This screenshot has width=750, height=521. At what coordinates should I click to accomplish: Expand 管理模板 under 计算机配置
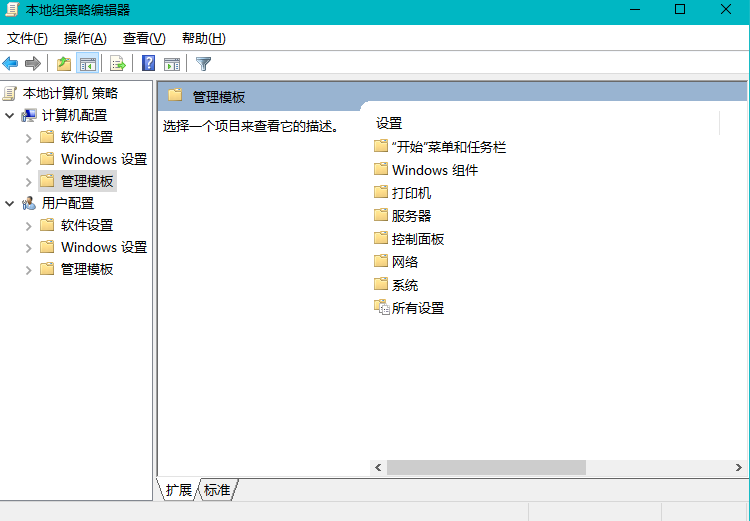point(28,182)
